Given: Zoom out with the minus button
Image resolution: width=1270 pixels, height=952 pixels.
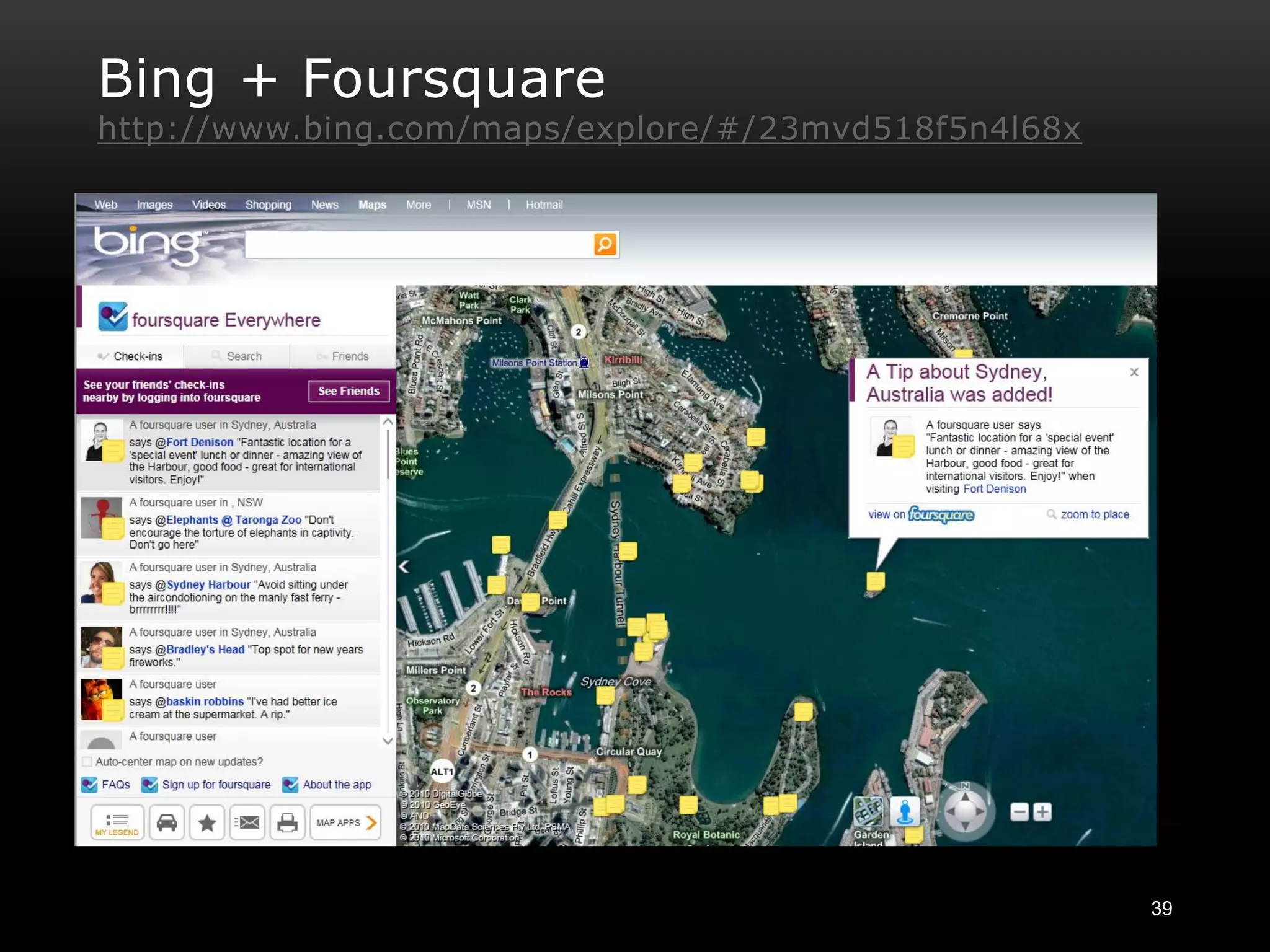Looking at the screenshot, I should point(1019,812).
